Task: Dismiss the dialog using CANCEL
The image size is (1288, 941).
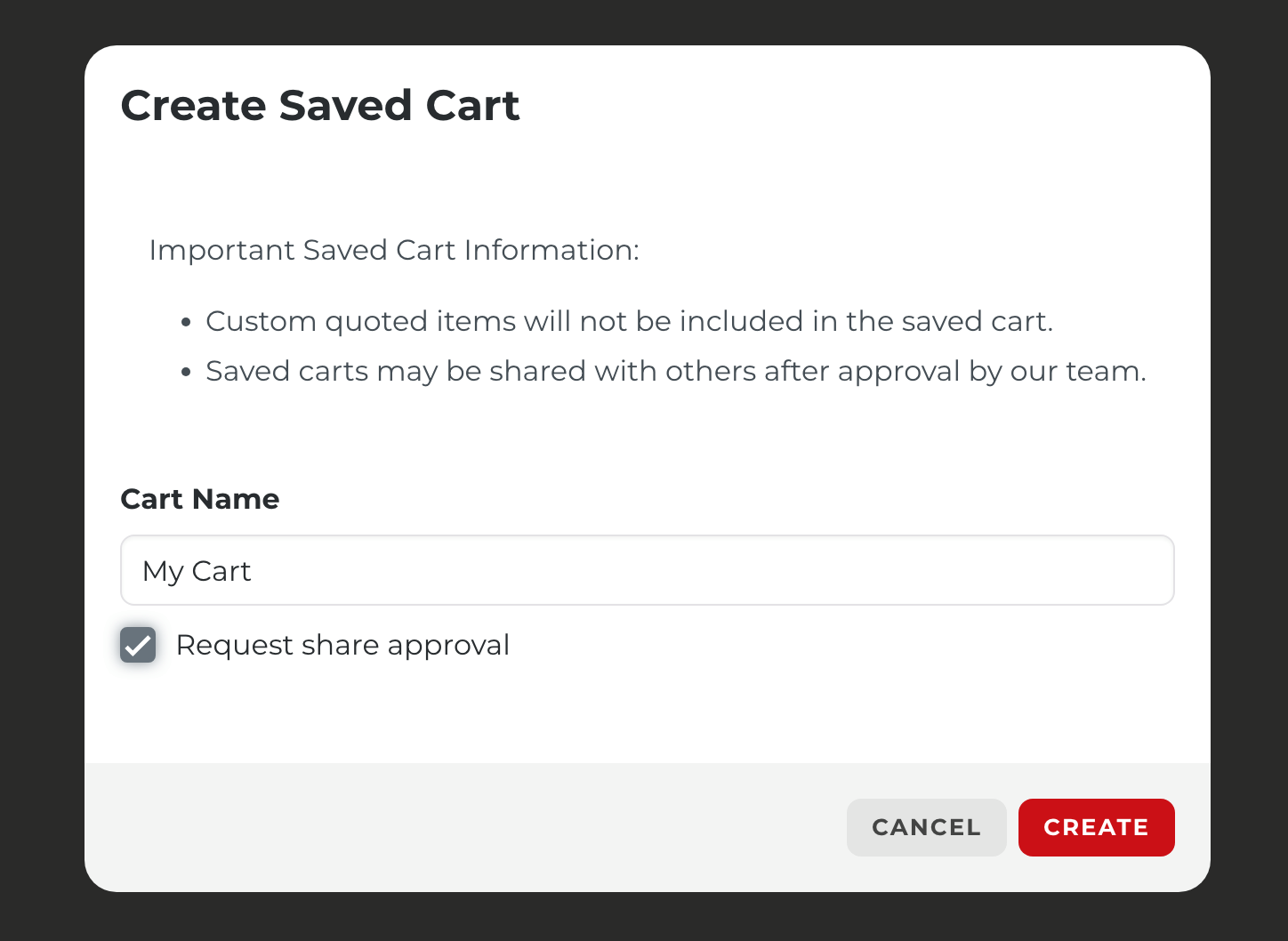Action: [926, 827]
